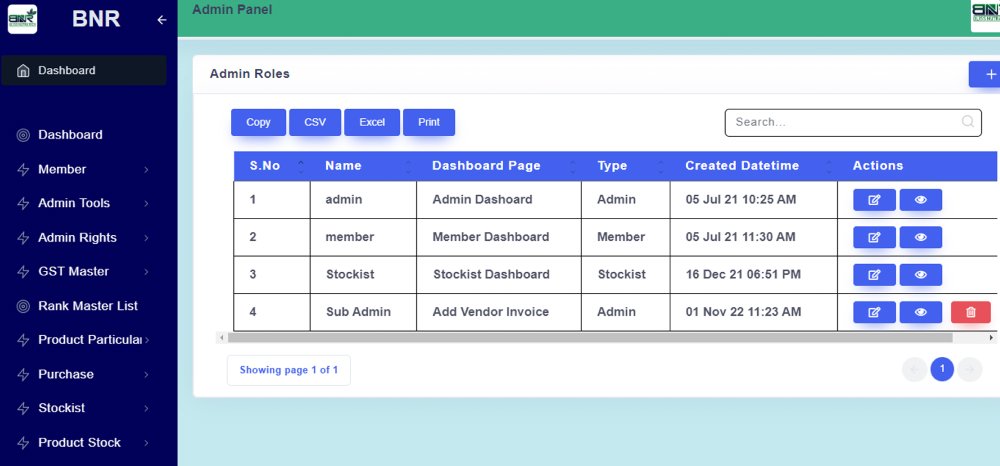The height and width of the screenshot is (466, 1000).
Task: Click the search magnifier icon
Action: tap(967, 122)
